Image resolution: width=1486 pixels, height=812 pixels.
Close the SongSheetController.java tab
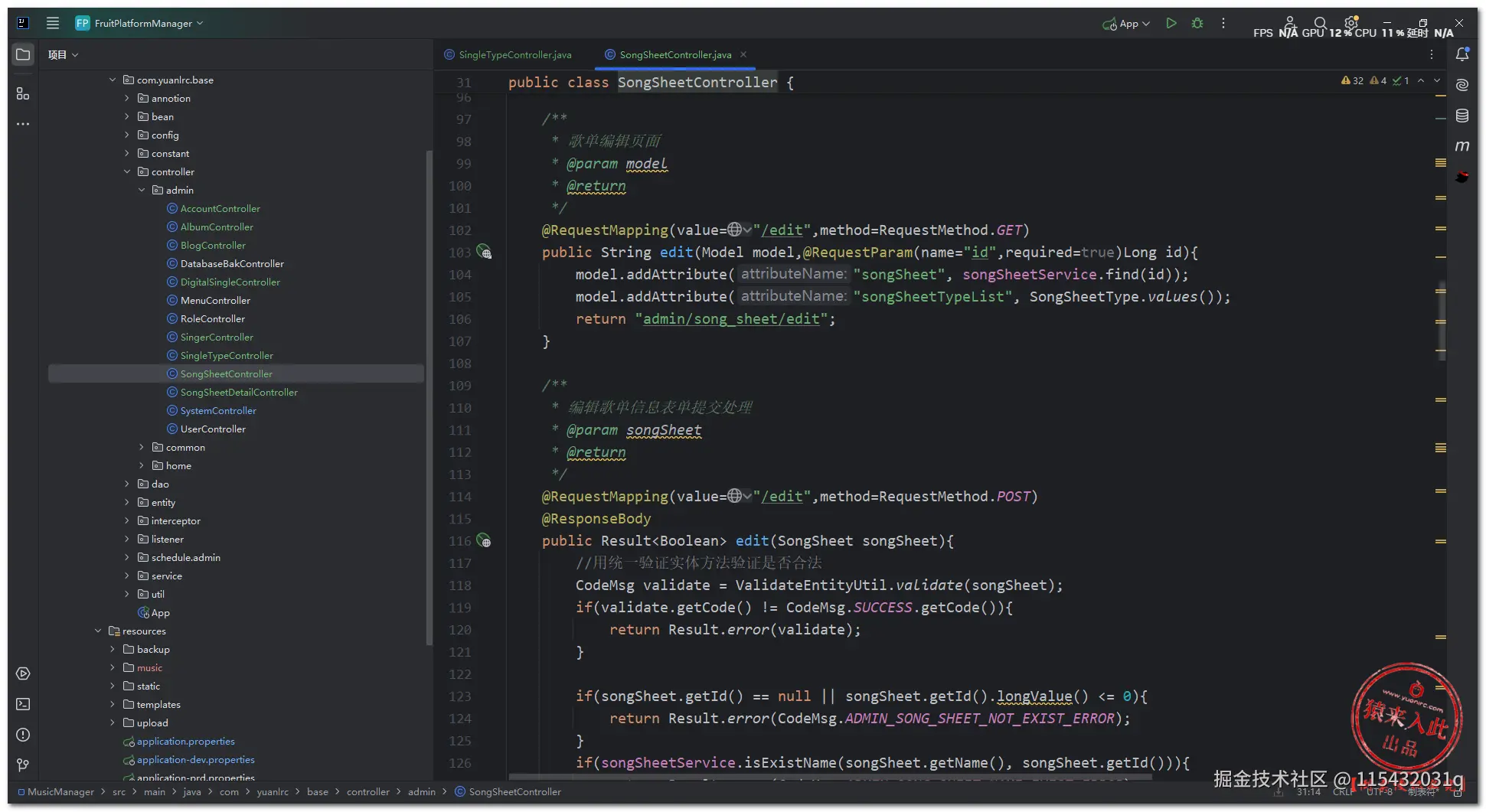tap(743, 54)
